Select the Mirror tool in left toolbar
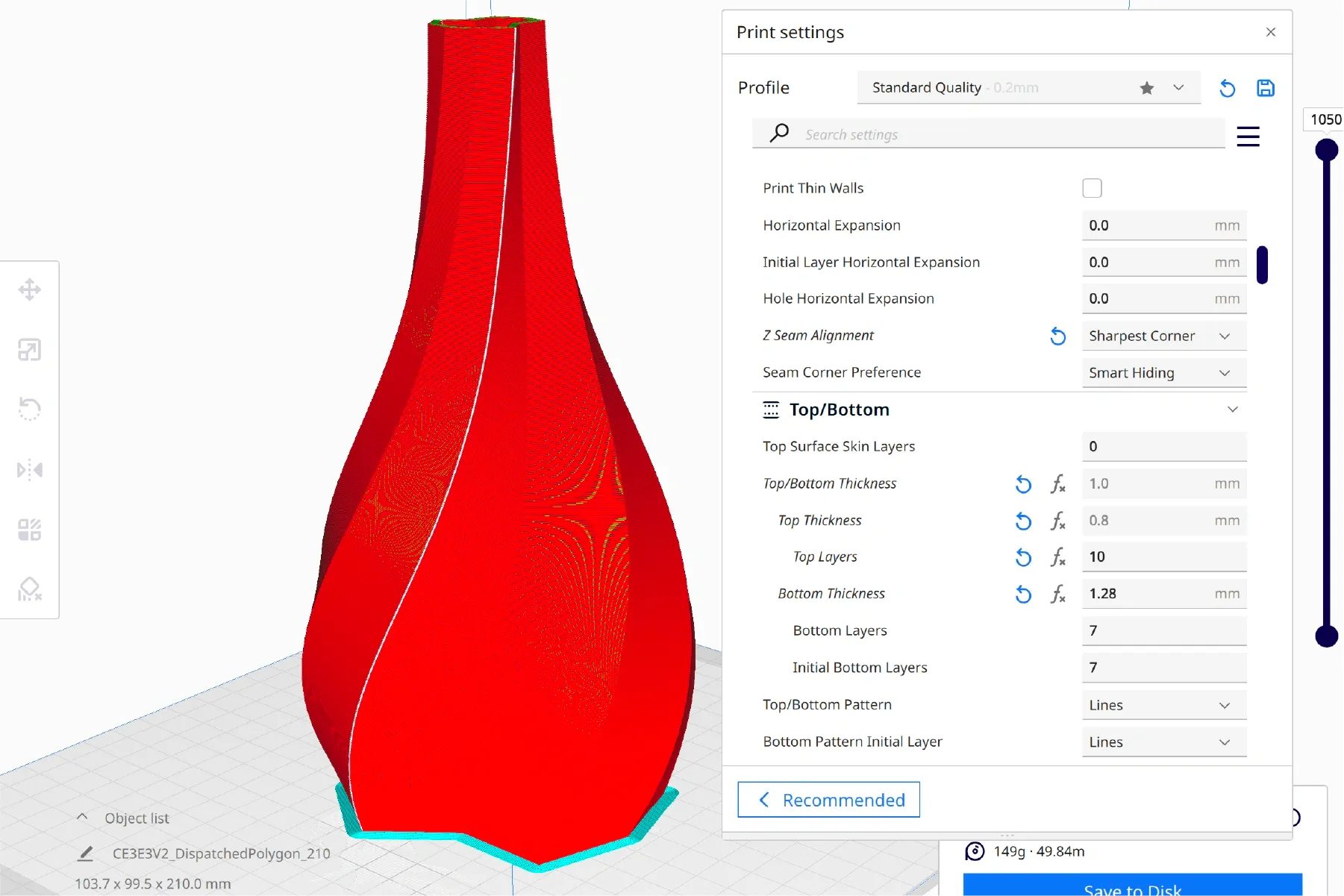The image size is (1344, 896). (30, 470)
